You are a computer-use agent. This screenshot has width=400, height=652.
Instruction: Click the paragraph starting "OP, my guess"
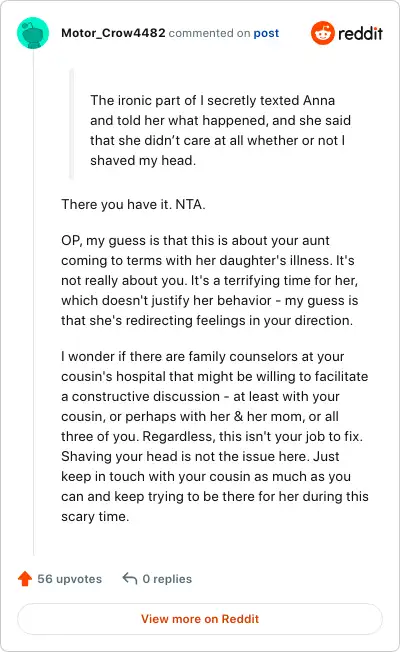[210, 280]
